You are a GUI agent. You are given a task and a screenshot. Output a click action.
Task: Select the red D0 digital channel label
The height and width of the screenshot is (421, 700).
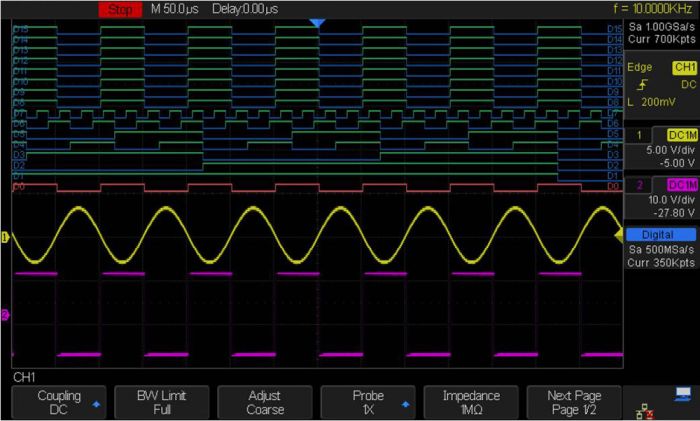[x=19, y=186]
